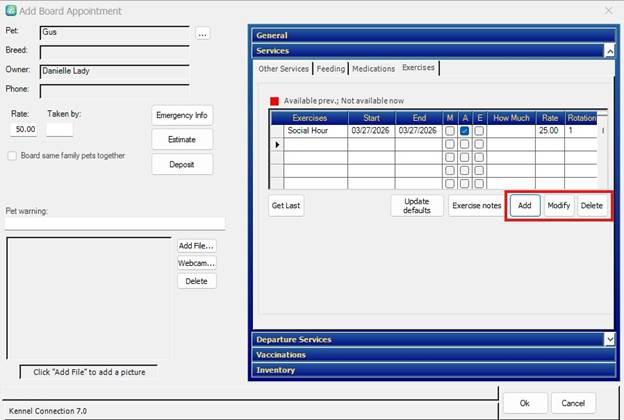
Task: Expand the General section header
Action: pos(430,35)
